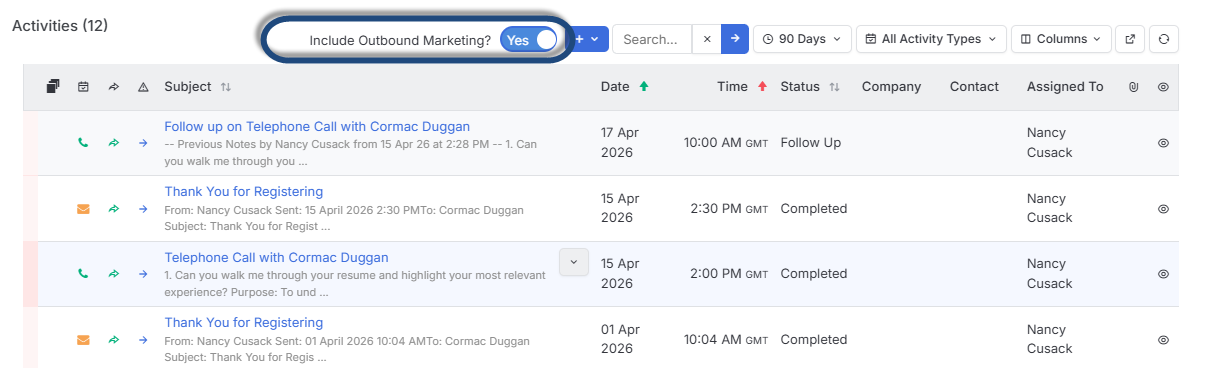Open Follow up on Telephone Call link
Viewport: 1207px width, 368px height.
click(x=317, y=126)
